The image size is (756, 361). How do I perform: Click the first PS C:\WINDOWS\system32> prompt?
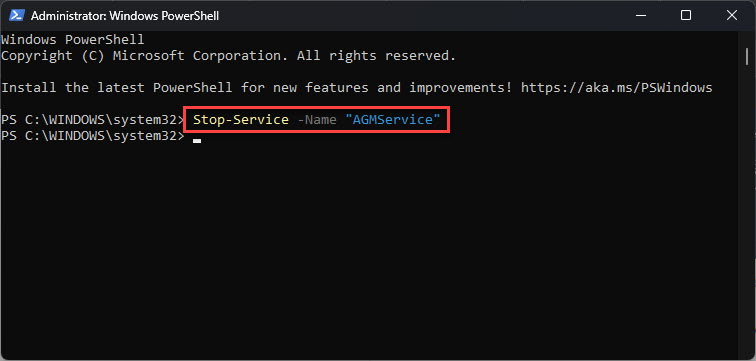[x=93, y=120]
